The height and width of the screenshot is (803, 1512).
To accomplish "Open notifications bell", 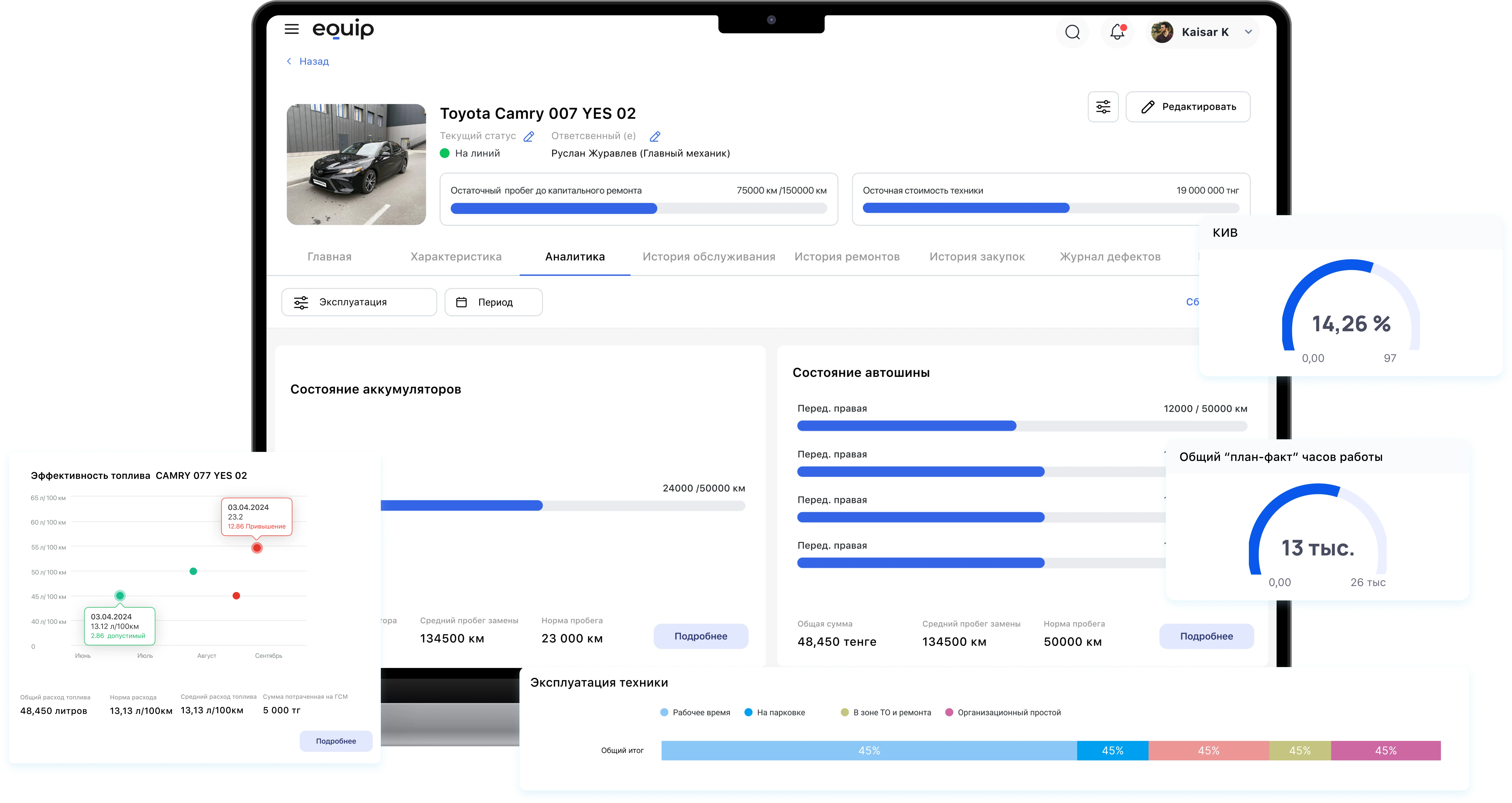I will (1117, 32).
